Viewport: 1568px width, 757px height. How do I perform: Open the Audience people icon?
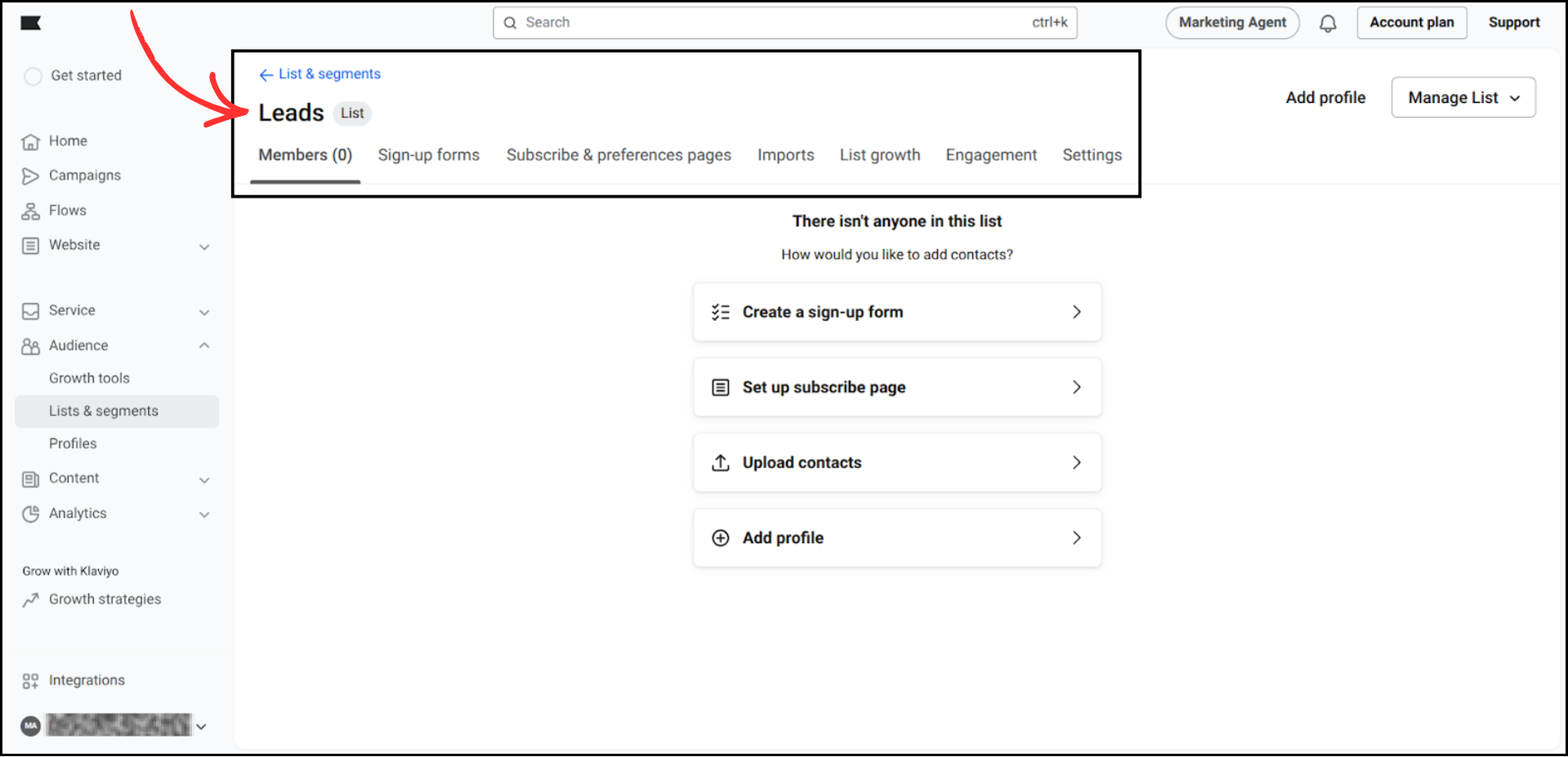tap(30, 345)
